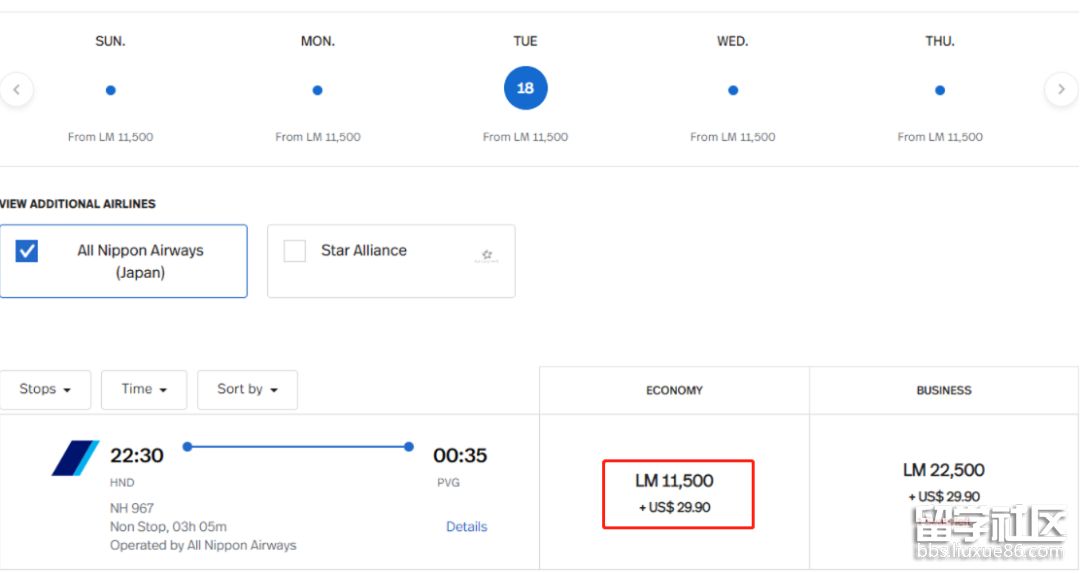Click Non Stop, 03h 05m text
This screenshot has width=1080, height=573.
tap(168, 527)
